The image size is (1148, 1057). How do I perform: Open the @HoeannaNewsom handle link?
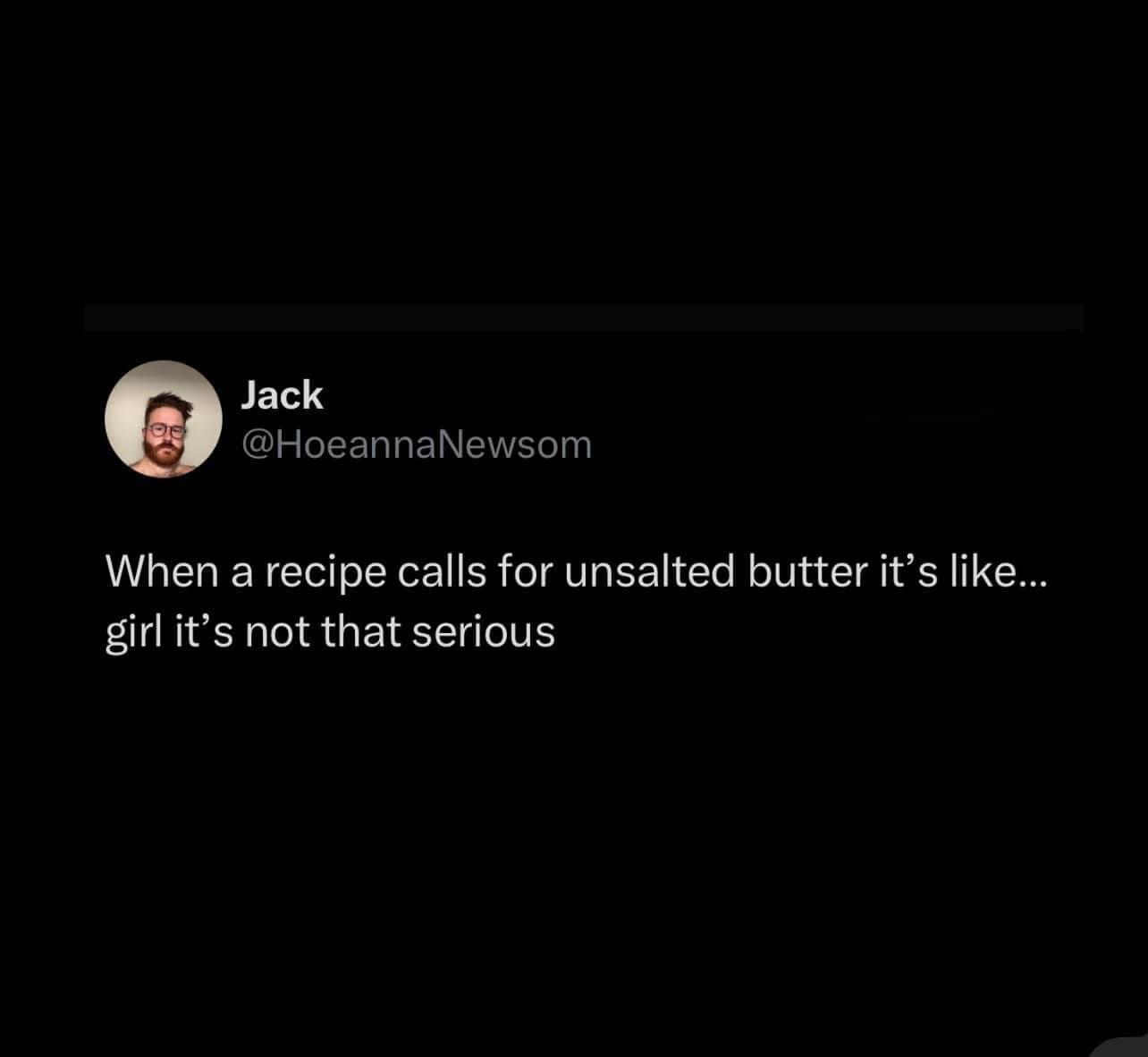click(417, 444)
